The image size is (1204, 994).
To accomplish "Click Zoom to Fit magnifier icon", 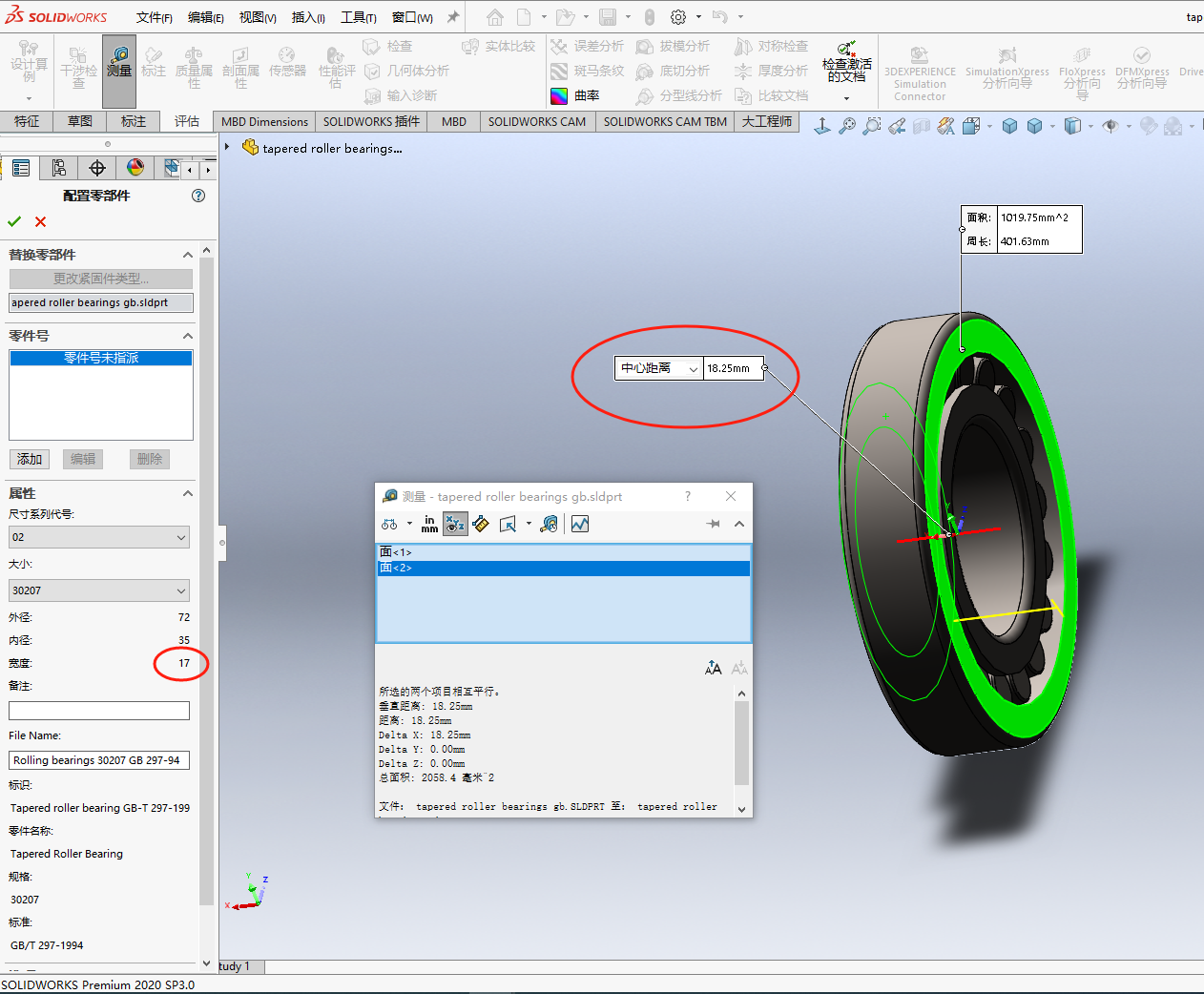I will click(x=846, y=126).
